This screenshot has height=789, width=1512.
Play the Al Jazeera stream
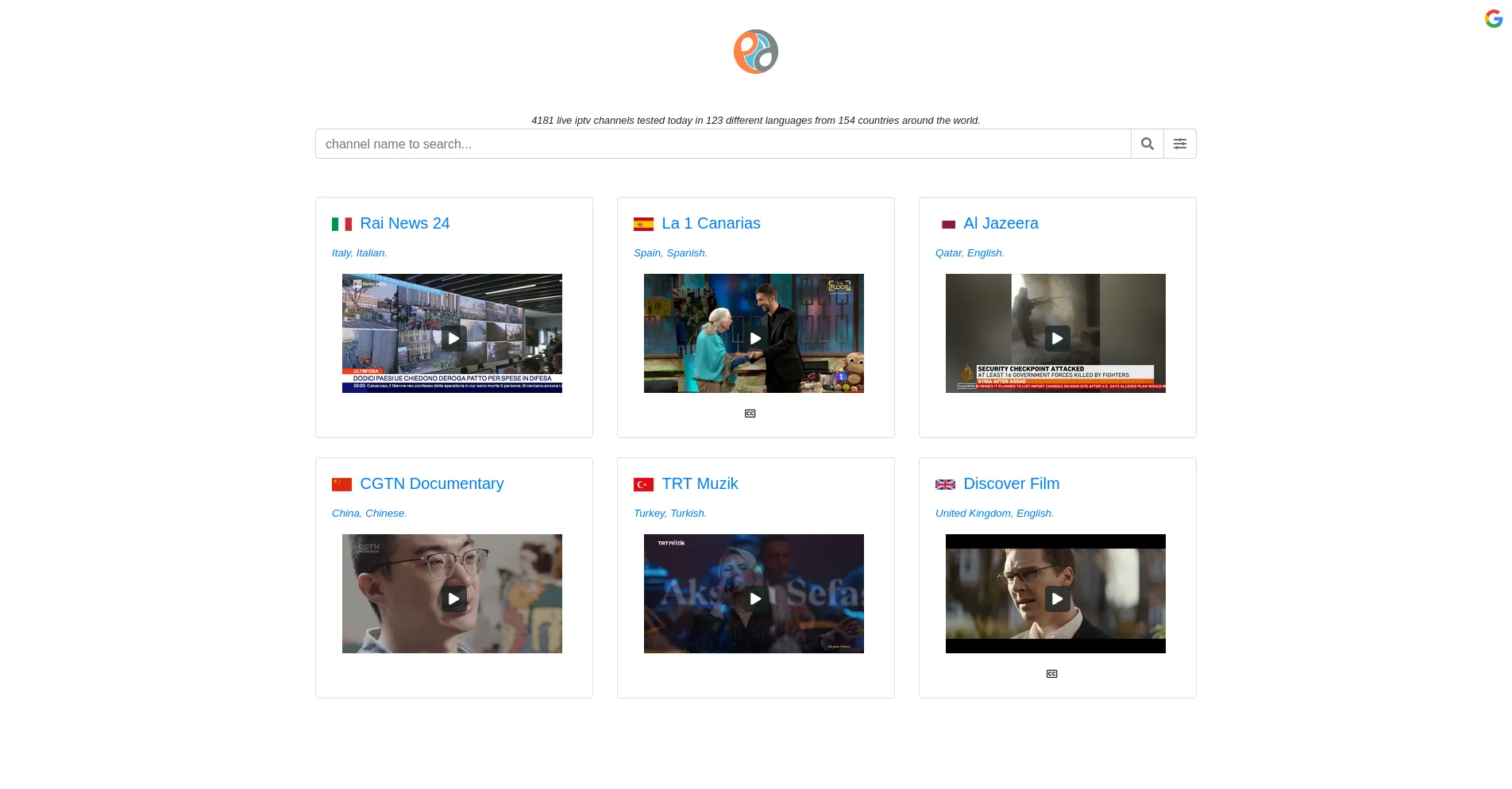(1056, 338)
